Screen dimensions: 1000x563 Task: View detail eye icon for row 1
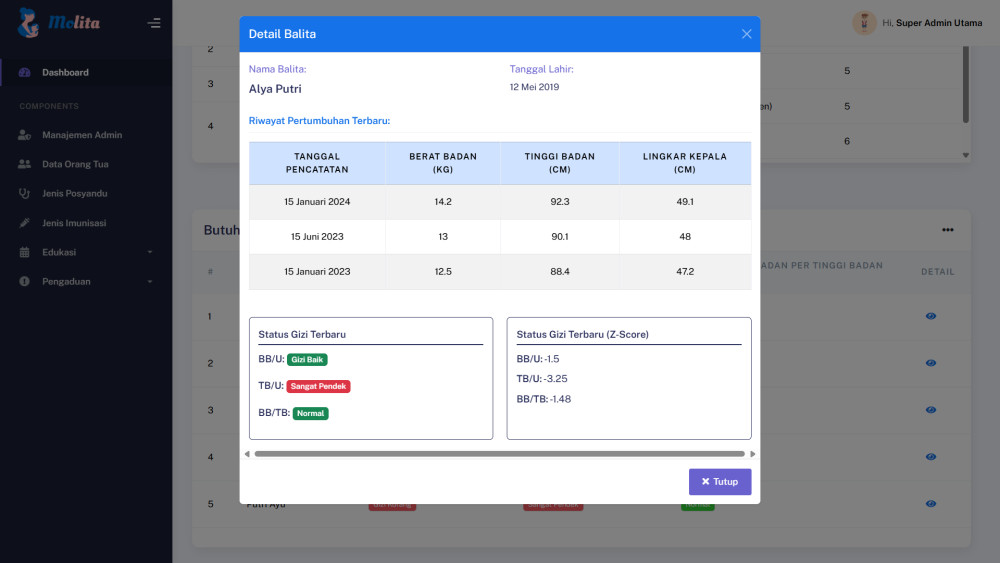(930, 316)
